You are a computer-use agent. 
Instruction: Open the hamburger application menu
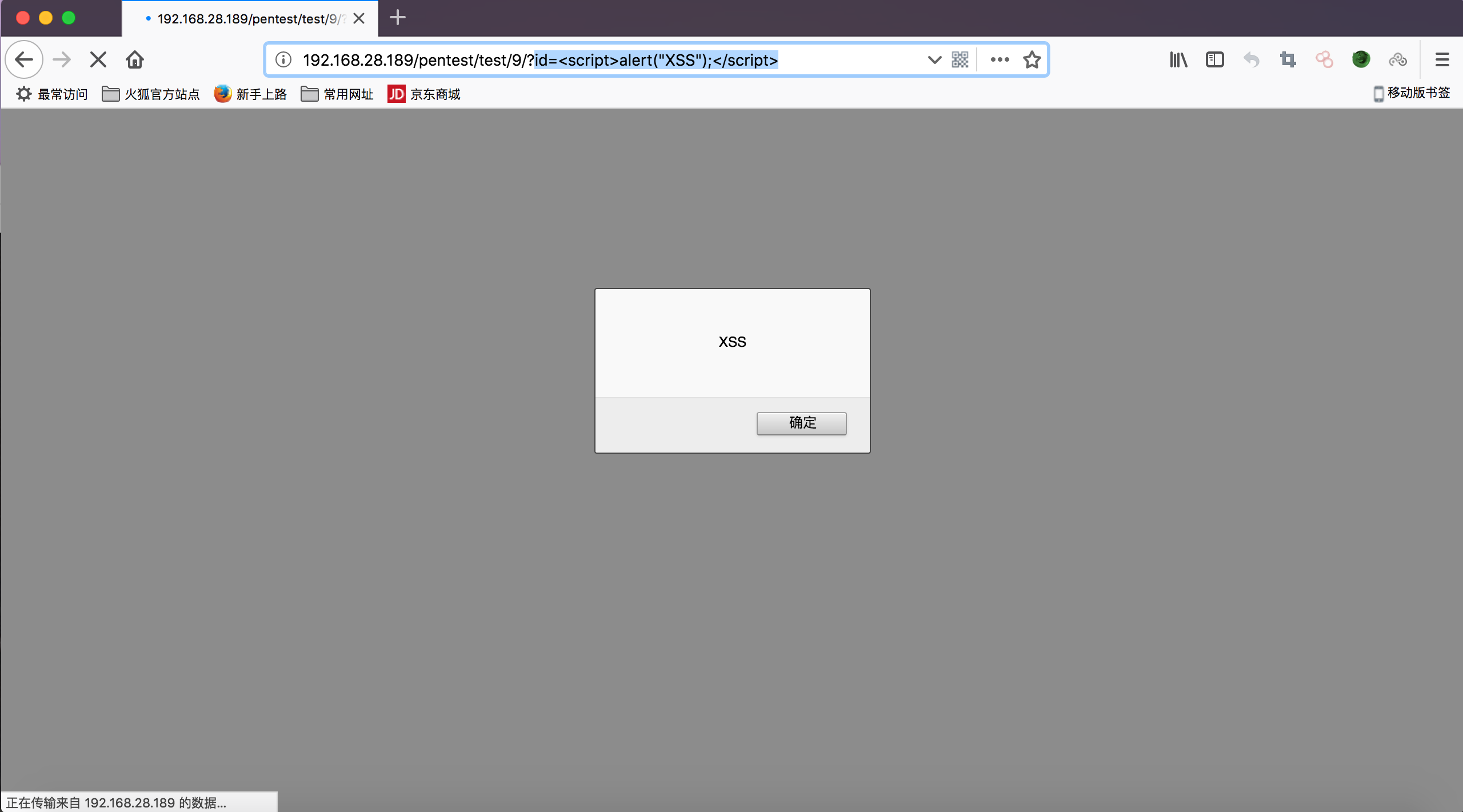[x=1442, y=59]
